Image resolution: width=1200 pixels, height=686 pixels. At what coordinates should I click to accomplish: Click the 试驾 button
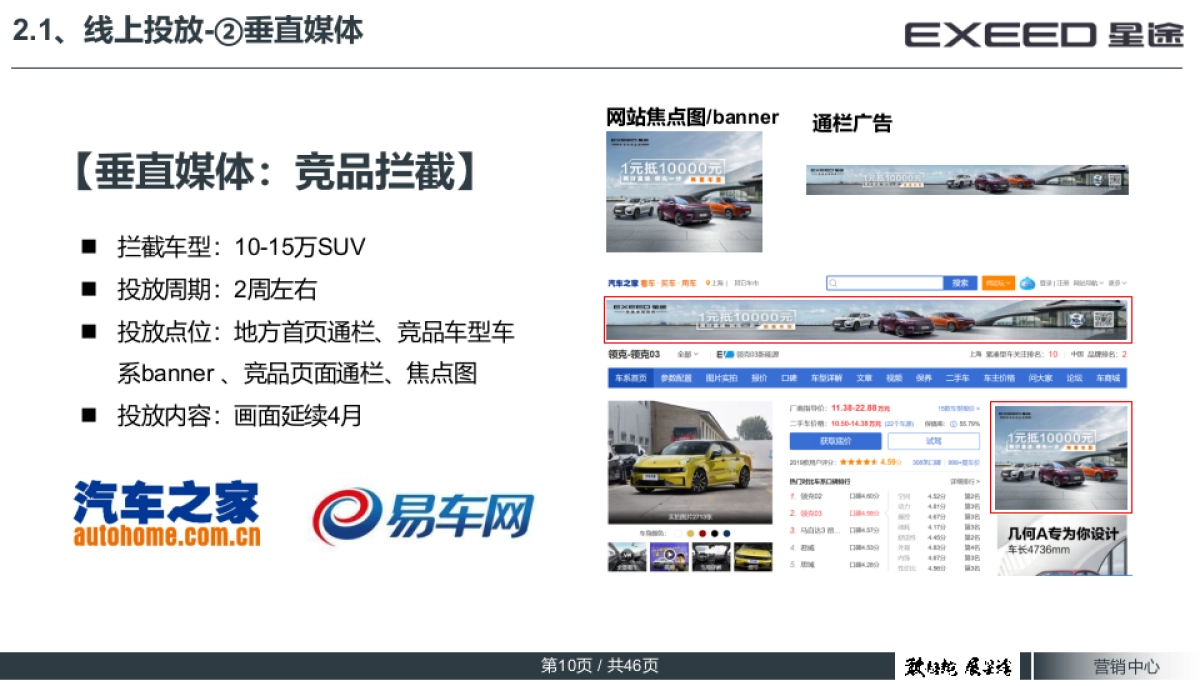(933, 441)
